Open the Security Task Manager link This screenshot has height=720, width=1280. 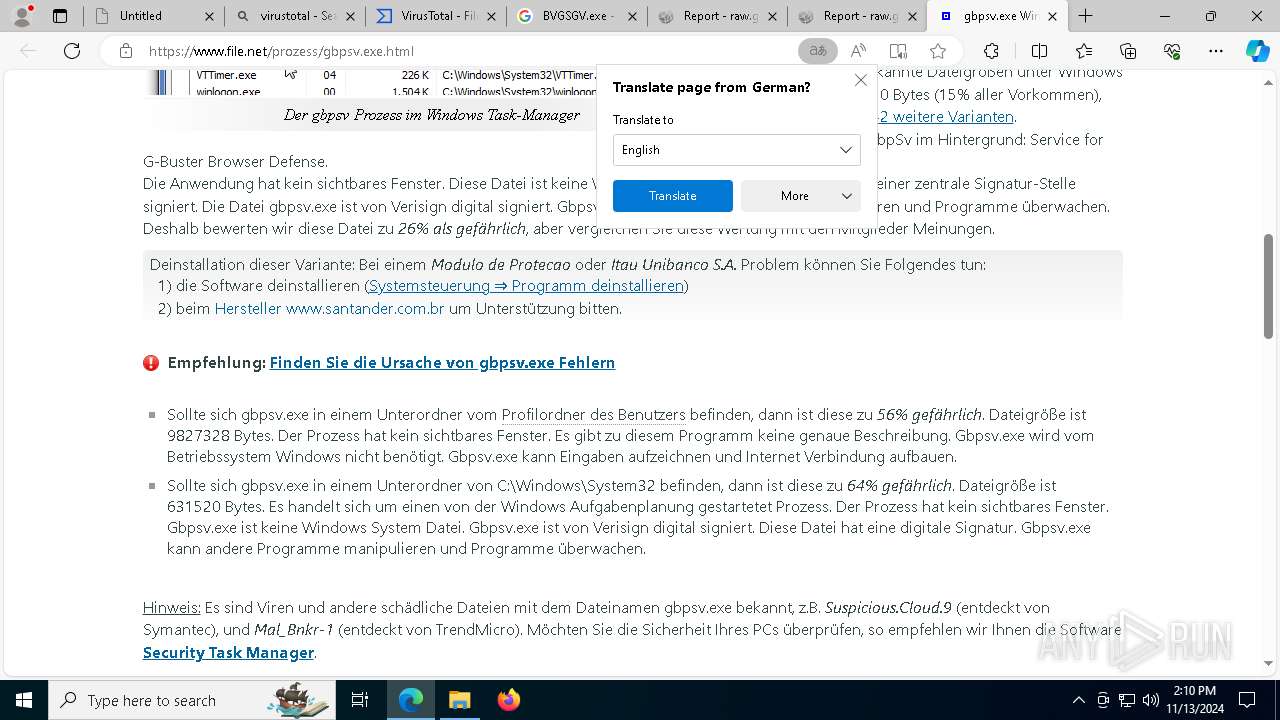[x=229, y=653]
